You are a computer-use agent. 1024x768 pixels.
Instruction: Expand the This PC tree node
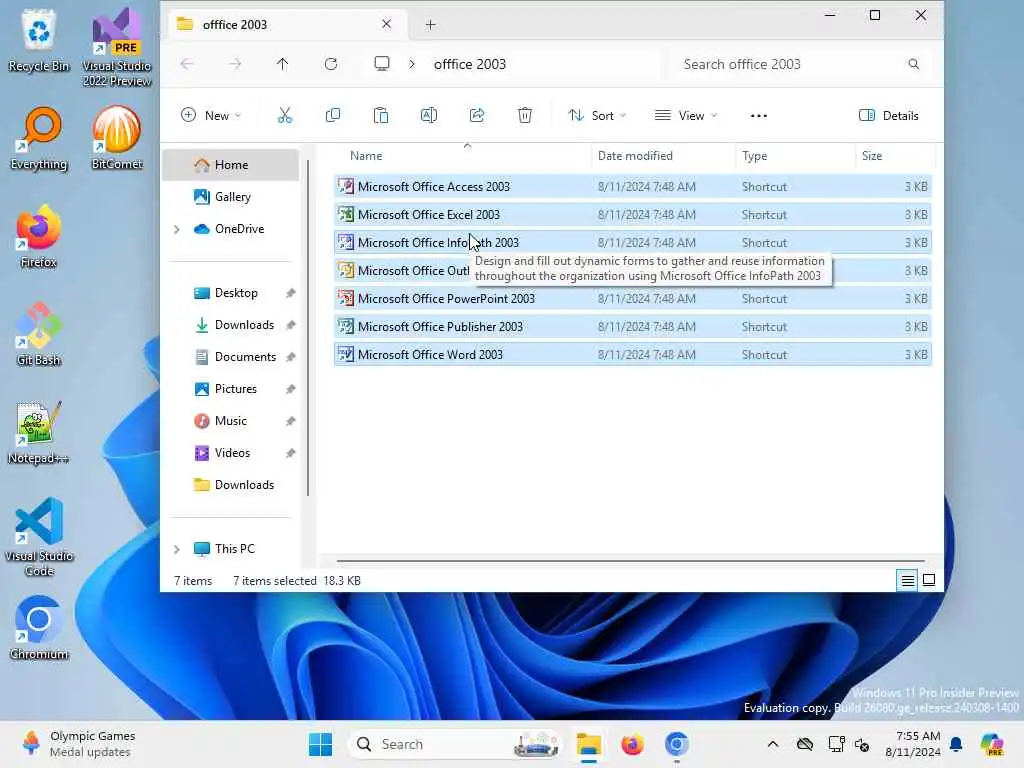tap(176, 549)
